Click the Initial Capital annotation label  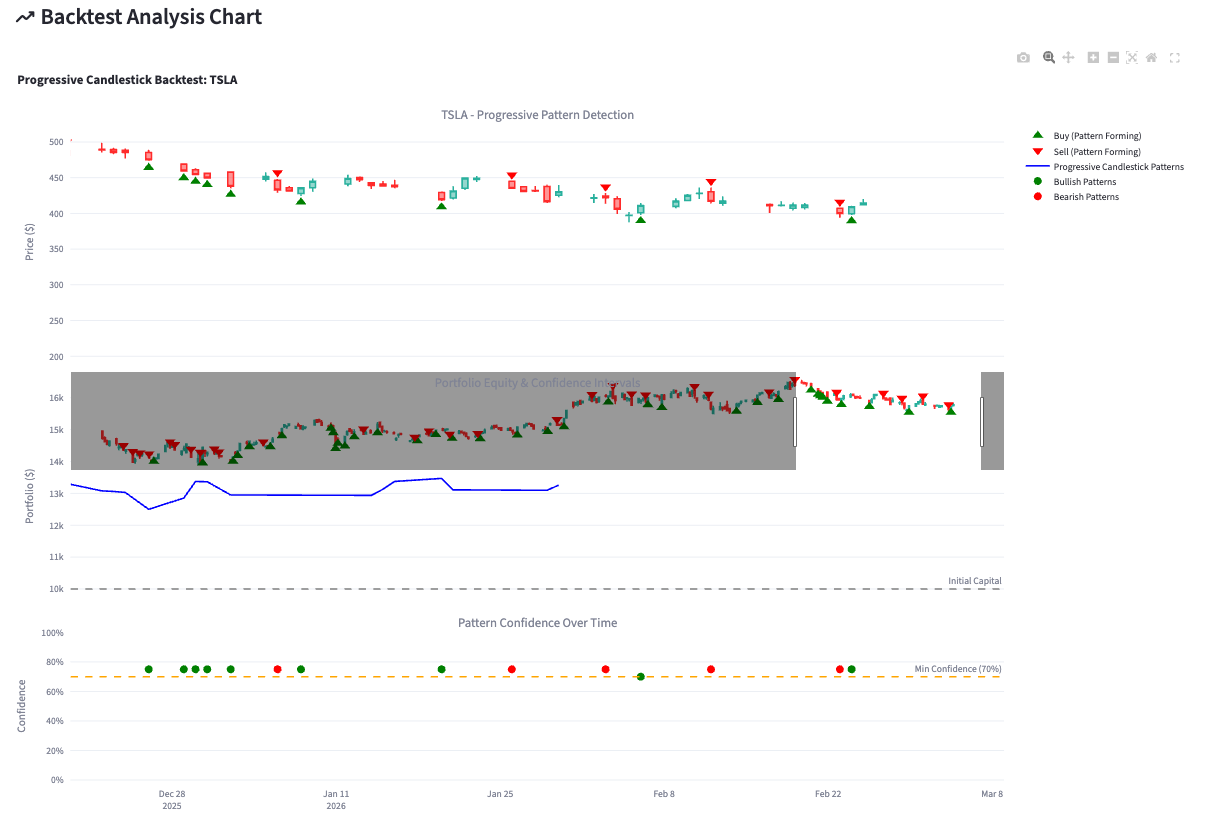click(975, 580)
